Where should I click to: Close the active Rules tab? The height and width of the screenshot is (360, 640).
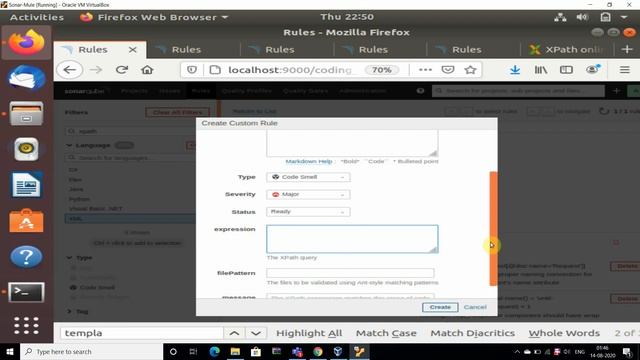[133, 50]
